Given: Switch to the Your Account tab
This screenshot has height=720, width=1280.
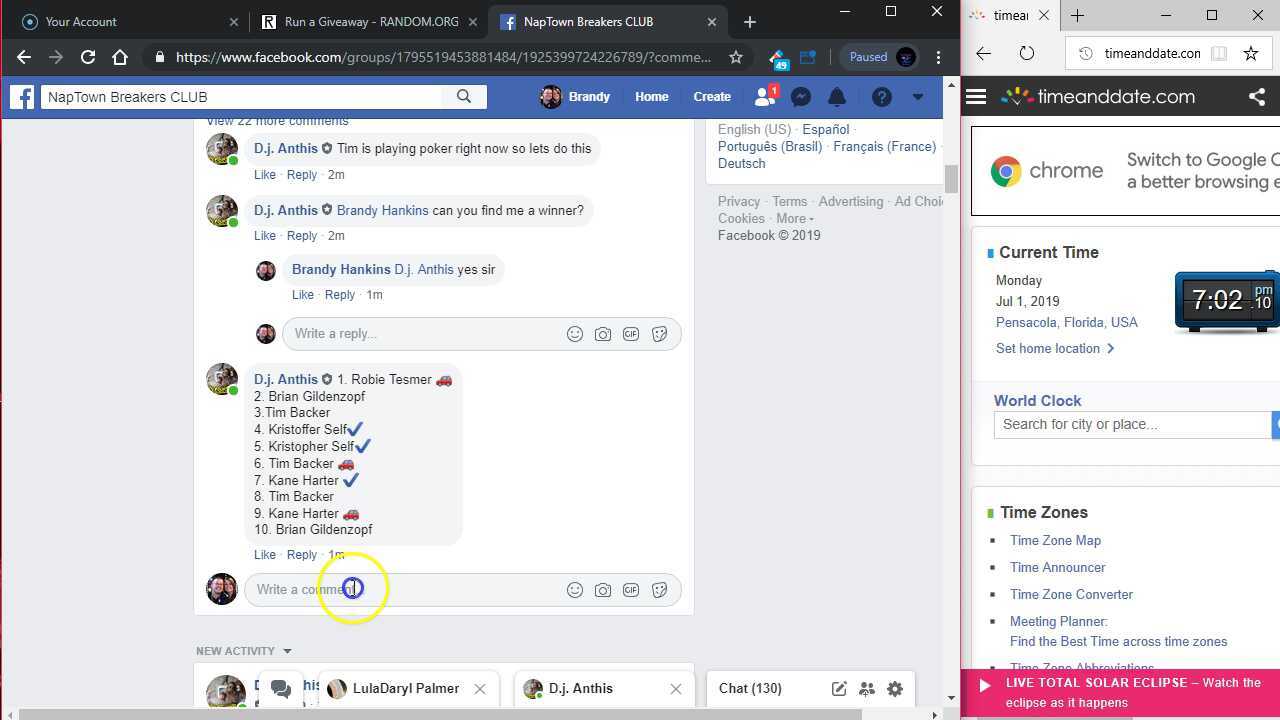Looking at the screenshot, I should 81,22.
